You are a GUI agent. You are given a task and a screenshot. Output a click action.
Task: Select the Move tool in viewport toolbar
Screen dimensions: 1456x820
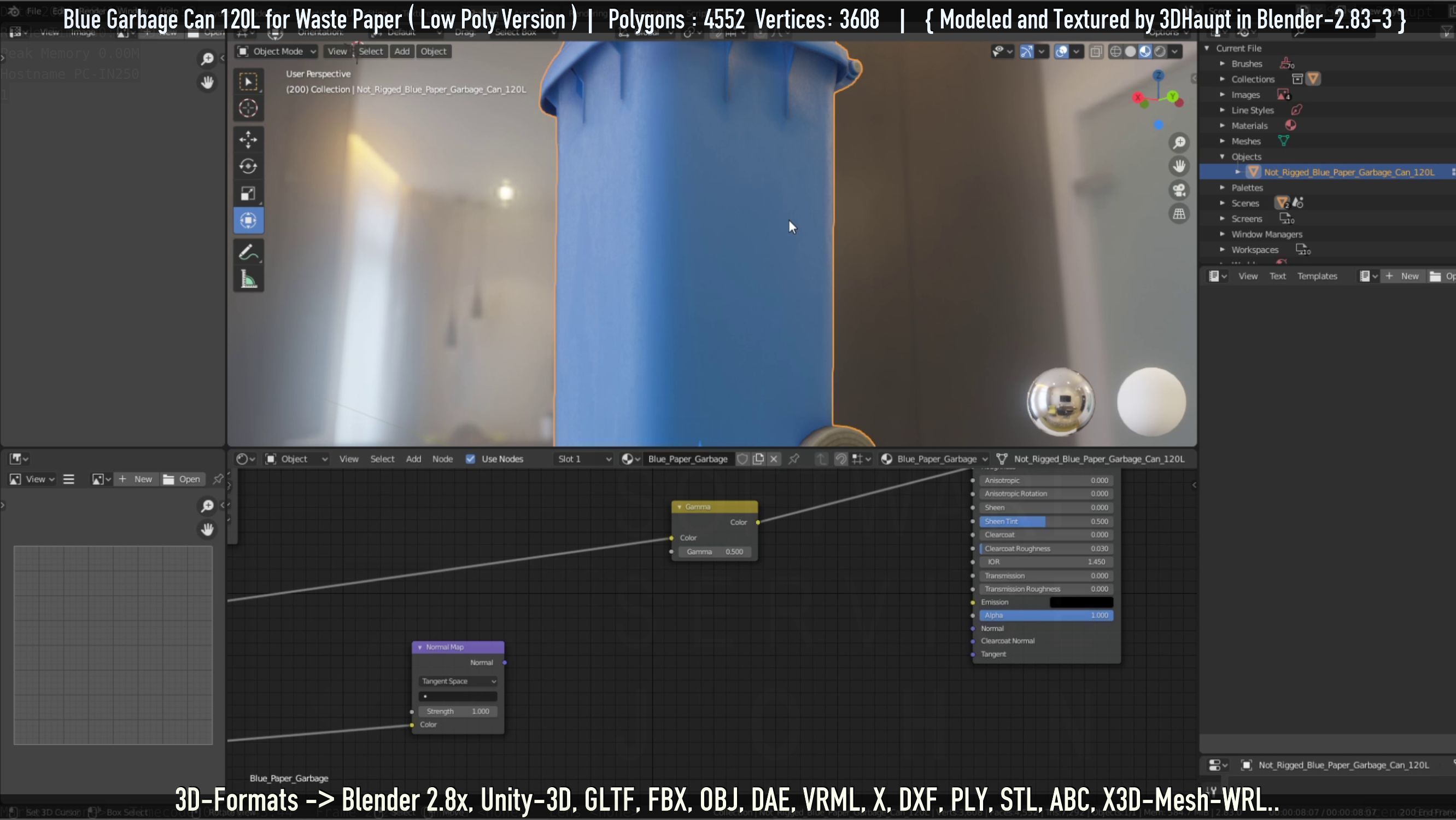pyautogui.click(x=248, y=139)
